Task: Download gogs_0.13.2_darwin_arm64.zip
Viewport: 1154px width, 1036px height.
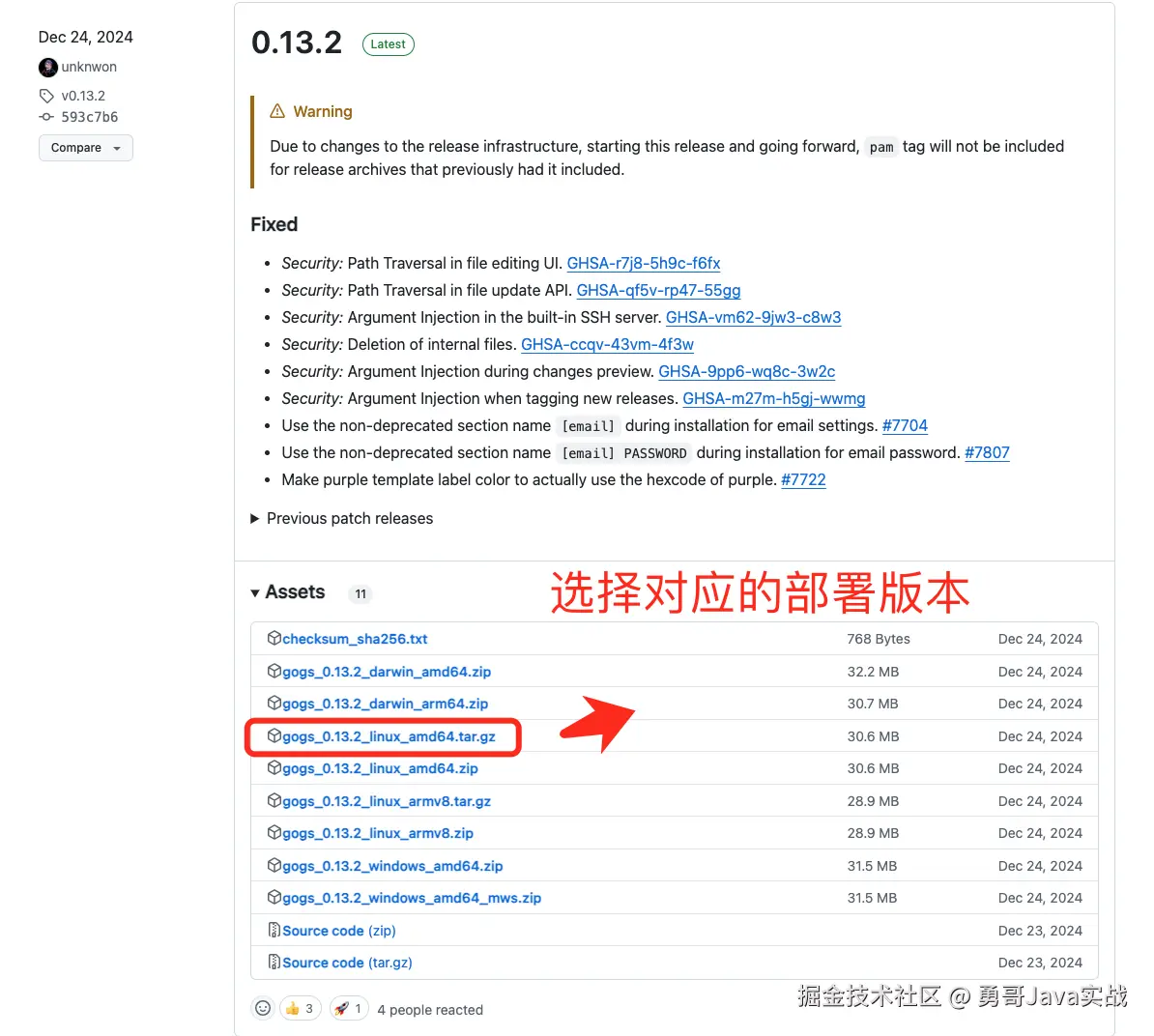Action: [385, 704]
